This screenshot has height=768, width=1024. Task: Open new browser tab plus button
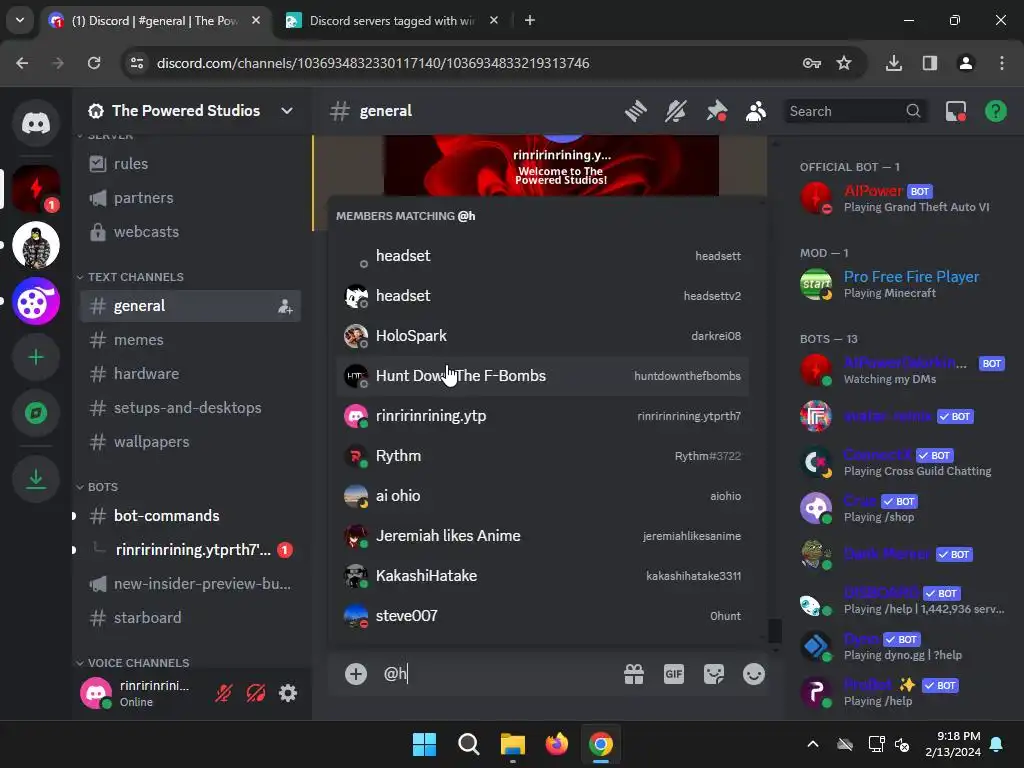click(x=530, y=21)
